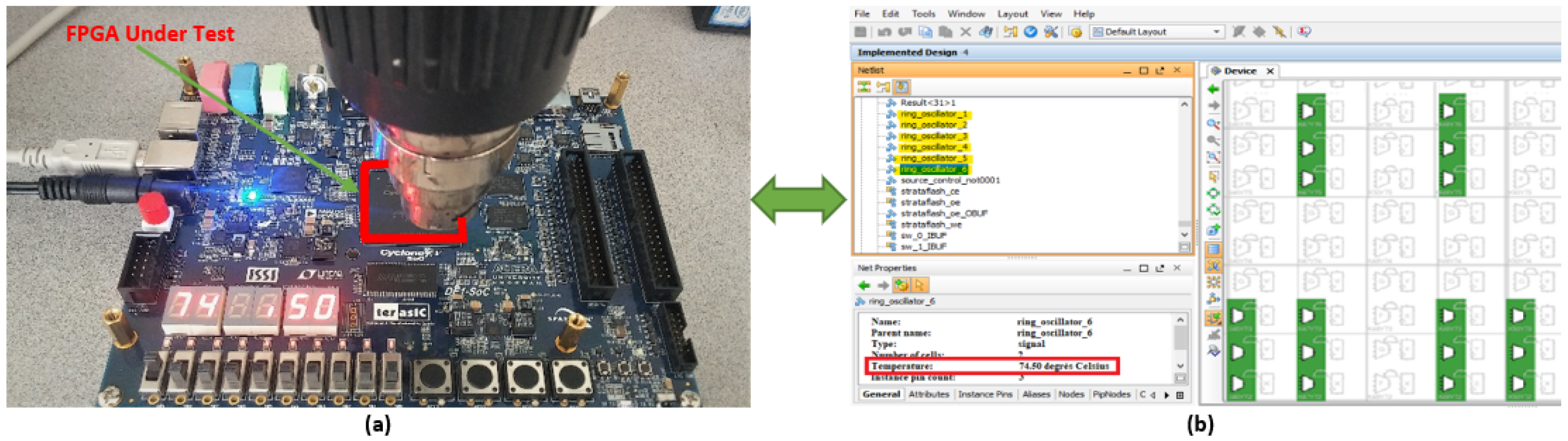The image size is (1568, 441).
Task: Click the Delete X icon in main toolbar
Action: tap(965, 32)
